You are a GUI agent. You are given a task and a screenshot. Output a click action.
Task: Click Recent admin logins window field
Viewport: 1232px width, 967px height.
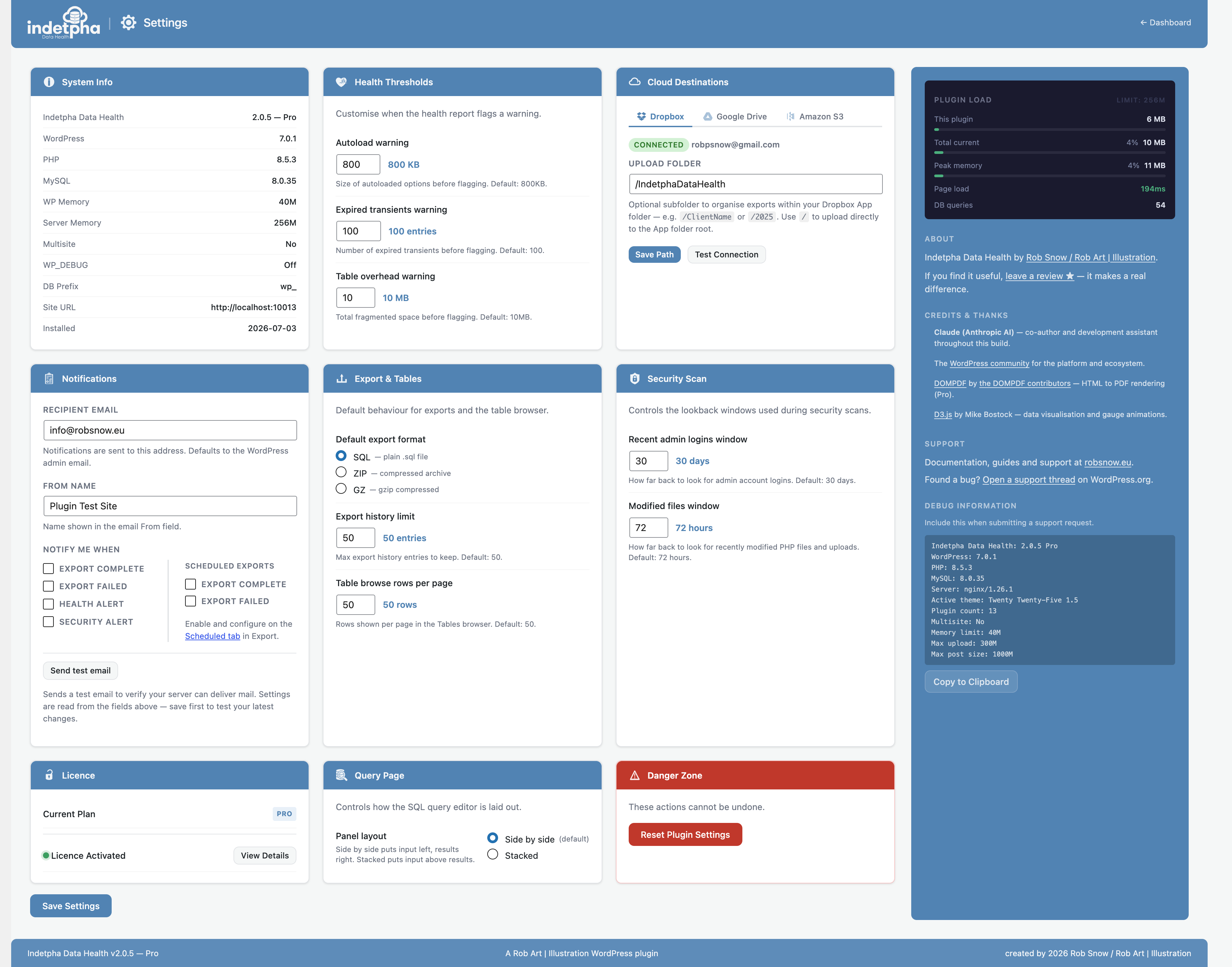point(649,461)
